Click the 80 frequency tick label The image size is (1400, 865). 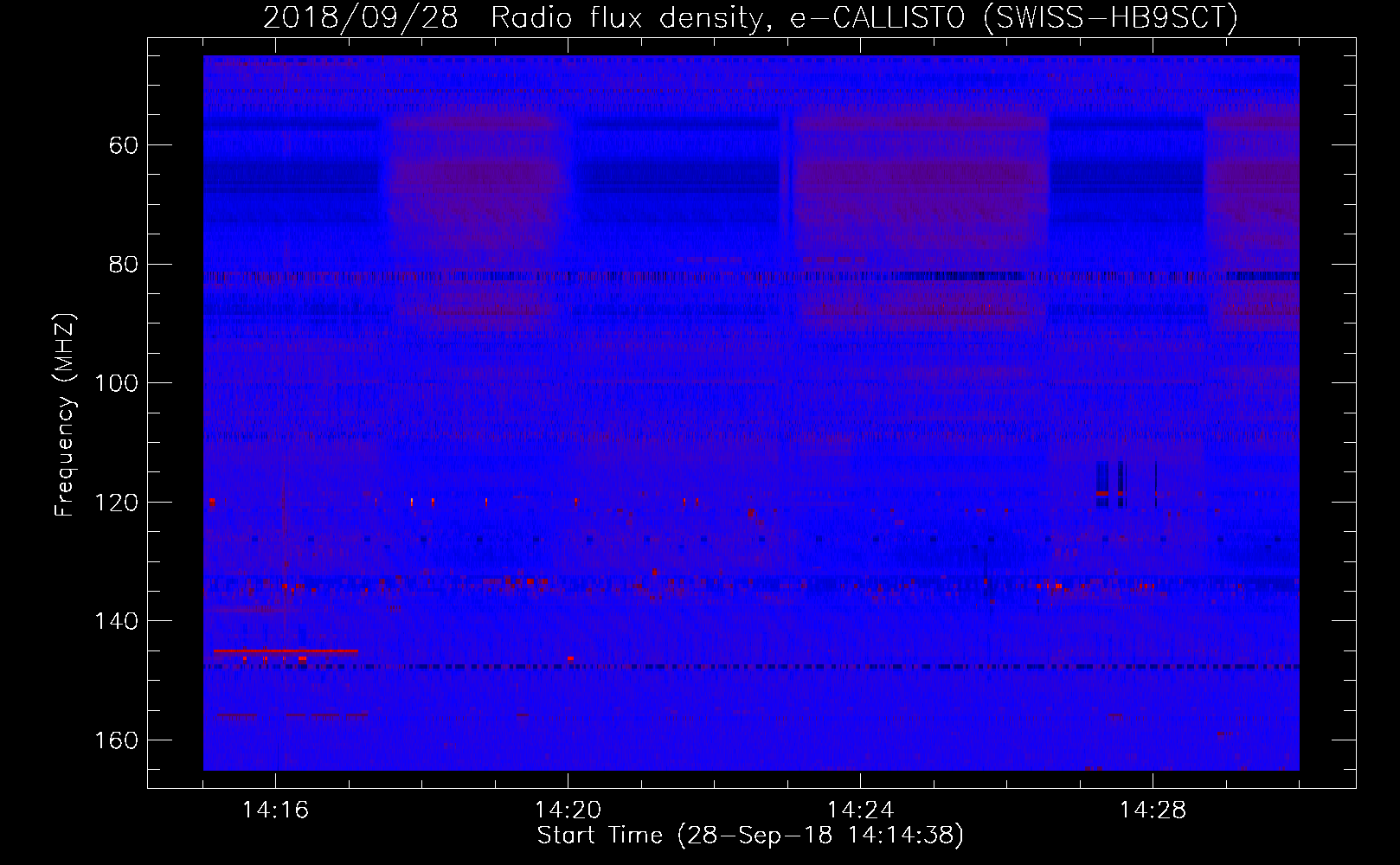tap(124, 264)
